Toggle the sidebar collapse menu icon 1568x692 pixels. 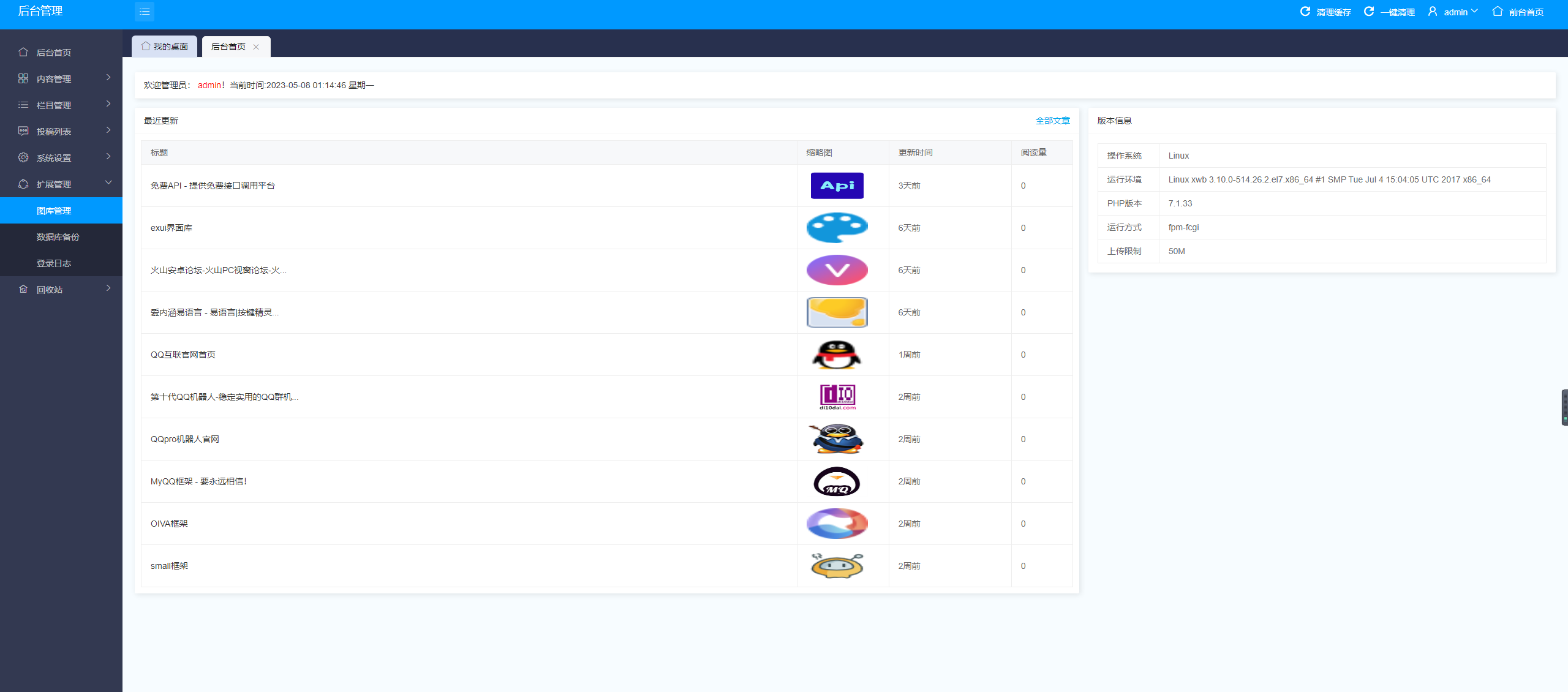click(145, 12)
